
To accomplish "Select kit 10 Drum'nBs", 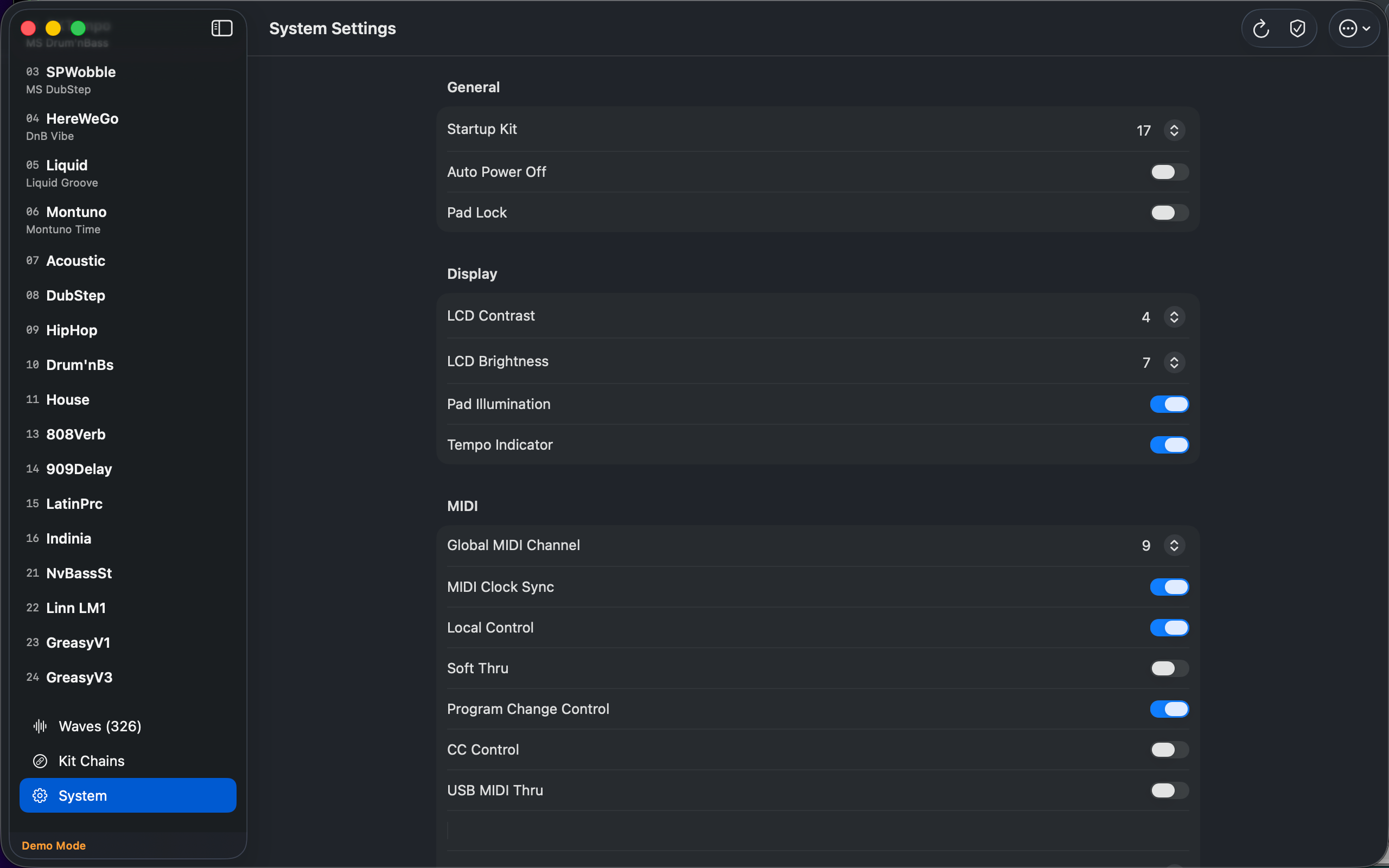I will pos(128,365).
